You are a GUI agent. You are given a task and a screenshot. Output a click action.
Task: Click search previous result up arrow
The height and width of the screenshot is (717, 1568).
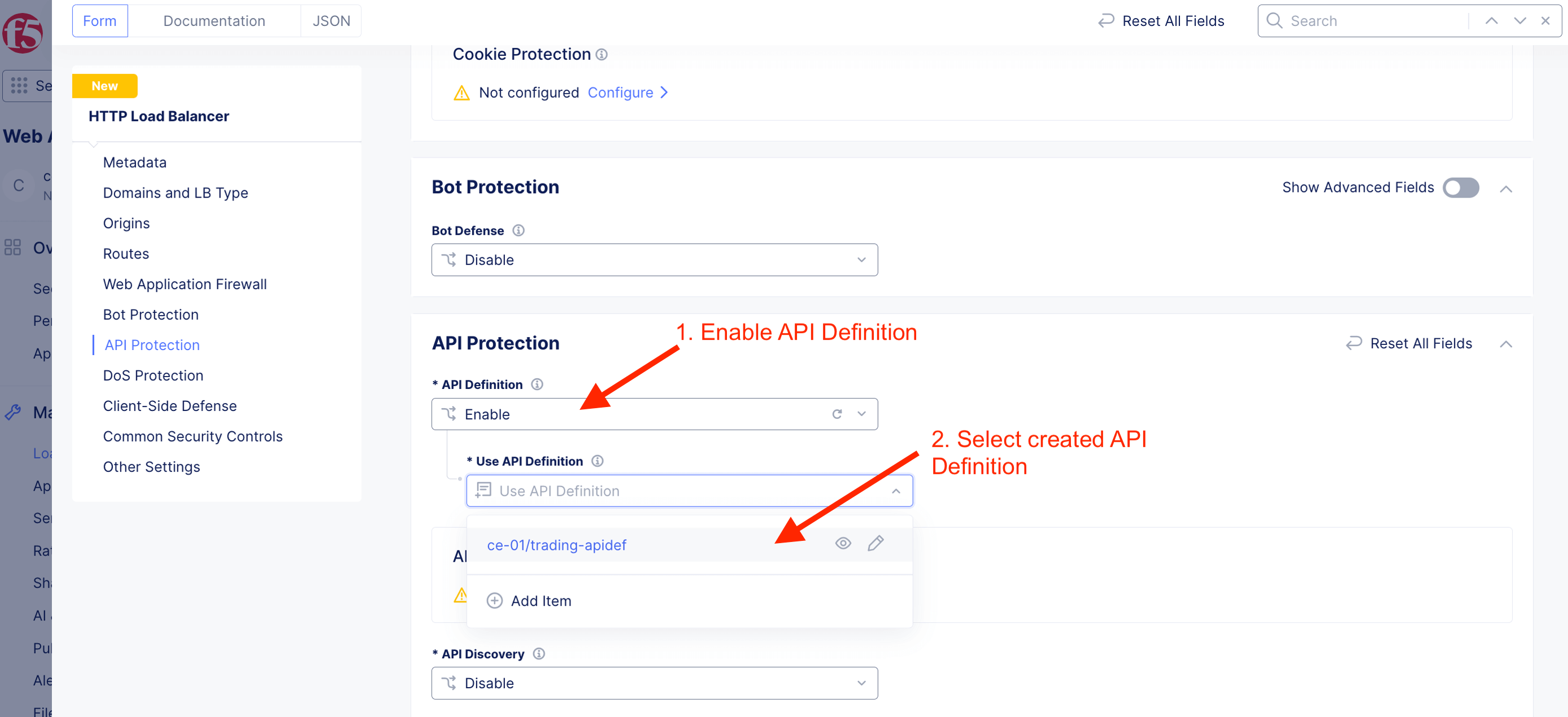tap(1491, 21)
